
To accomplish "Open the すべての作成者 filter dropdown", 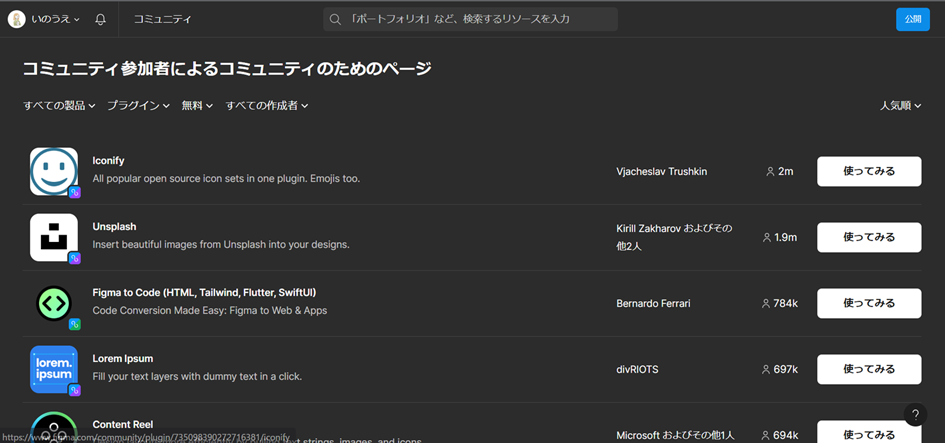I will point(267,105).
